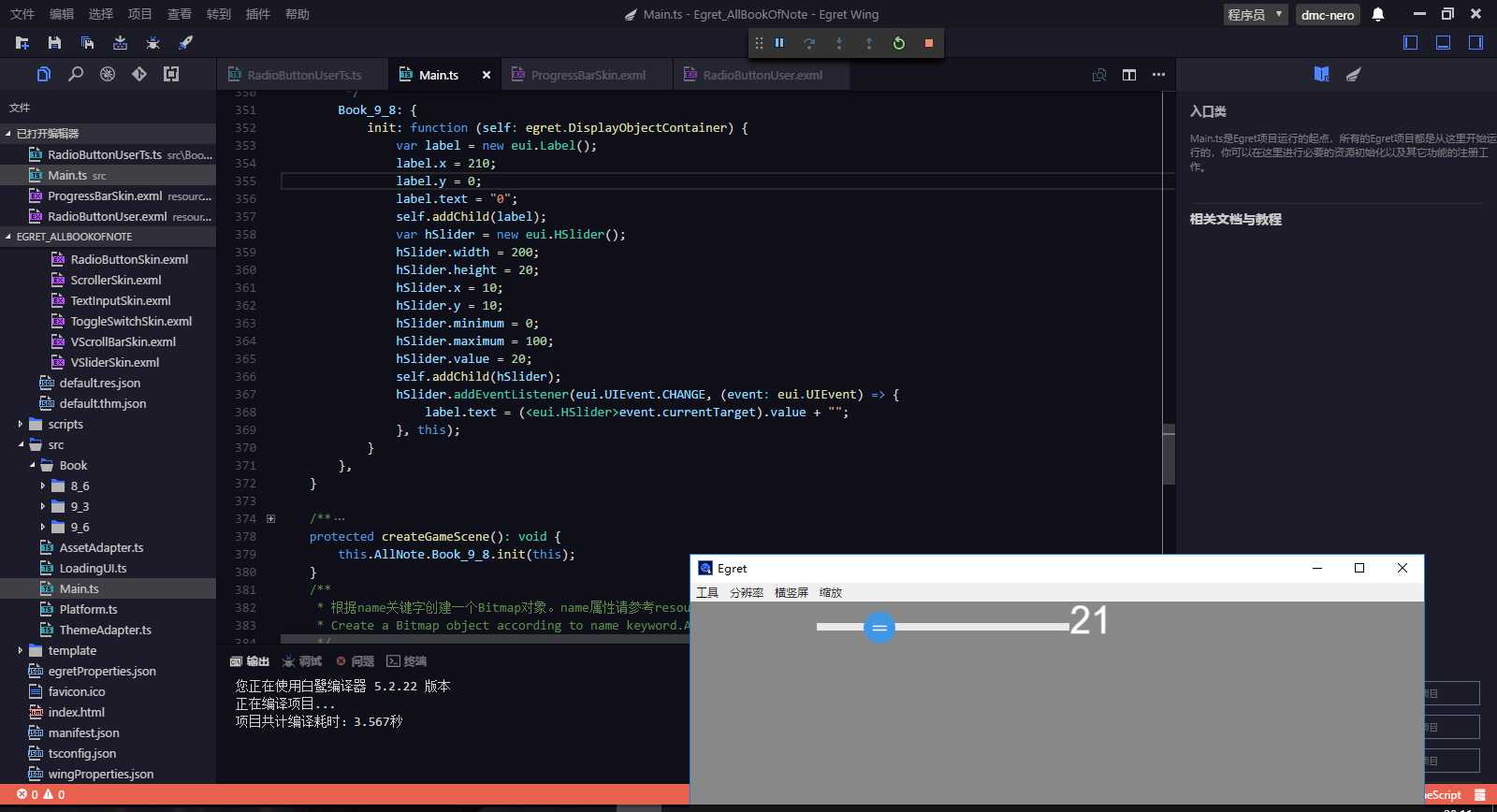Image resolution: width=1497 pixels, height=812 pixels.
Task: Click the warning count in the status bar
Action: pyautogui.click(x=54, y=795)
